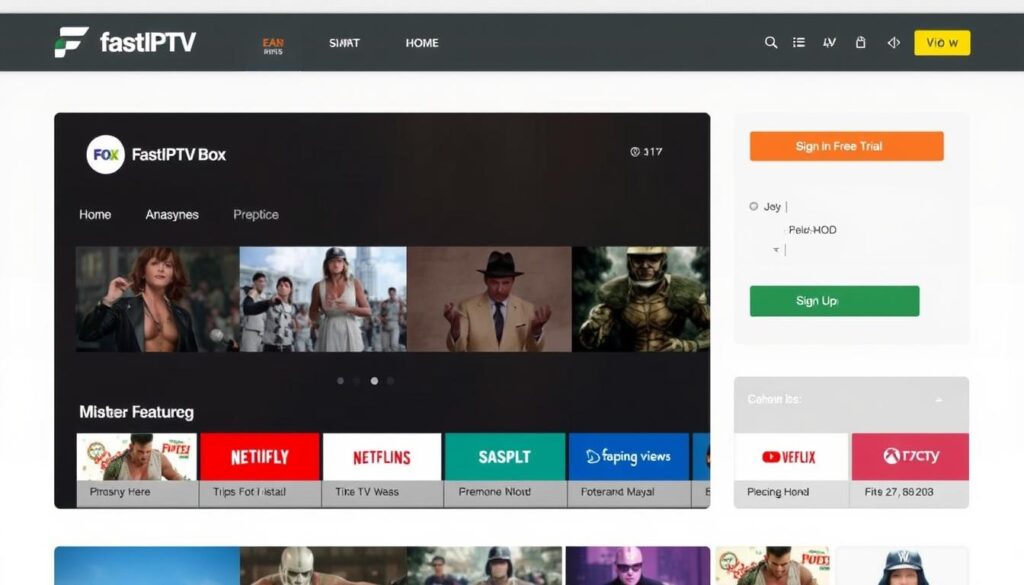Click the code/developer icon near View button
The height and width of the screenshot is (585, 1024).
click(x=892, y=43)
